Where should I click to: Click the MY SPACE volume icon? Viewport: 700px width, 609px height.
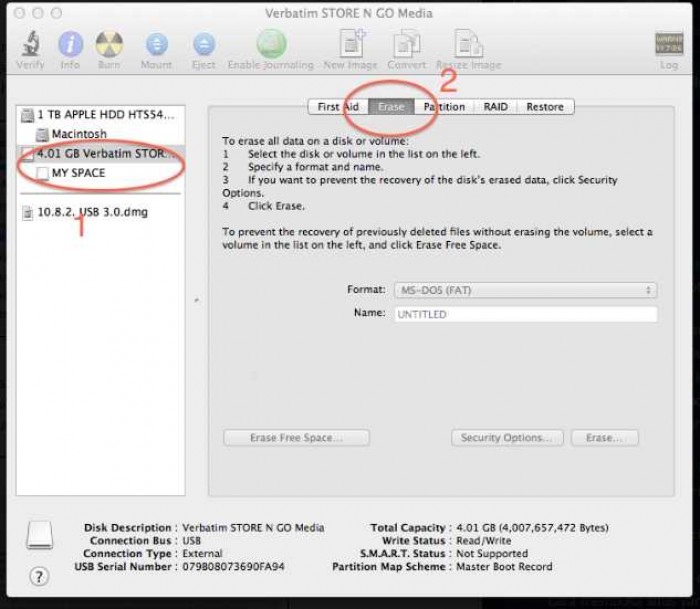pos(42,173)
